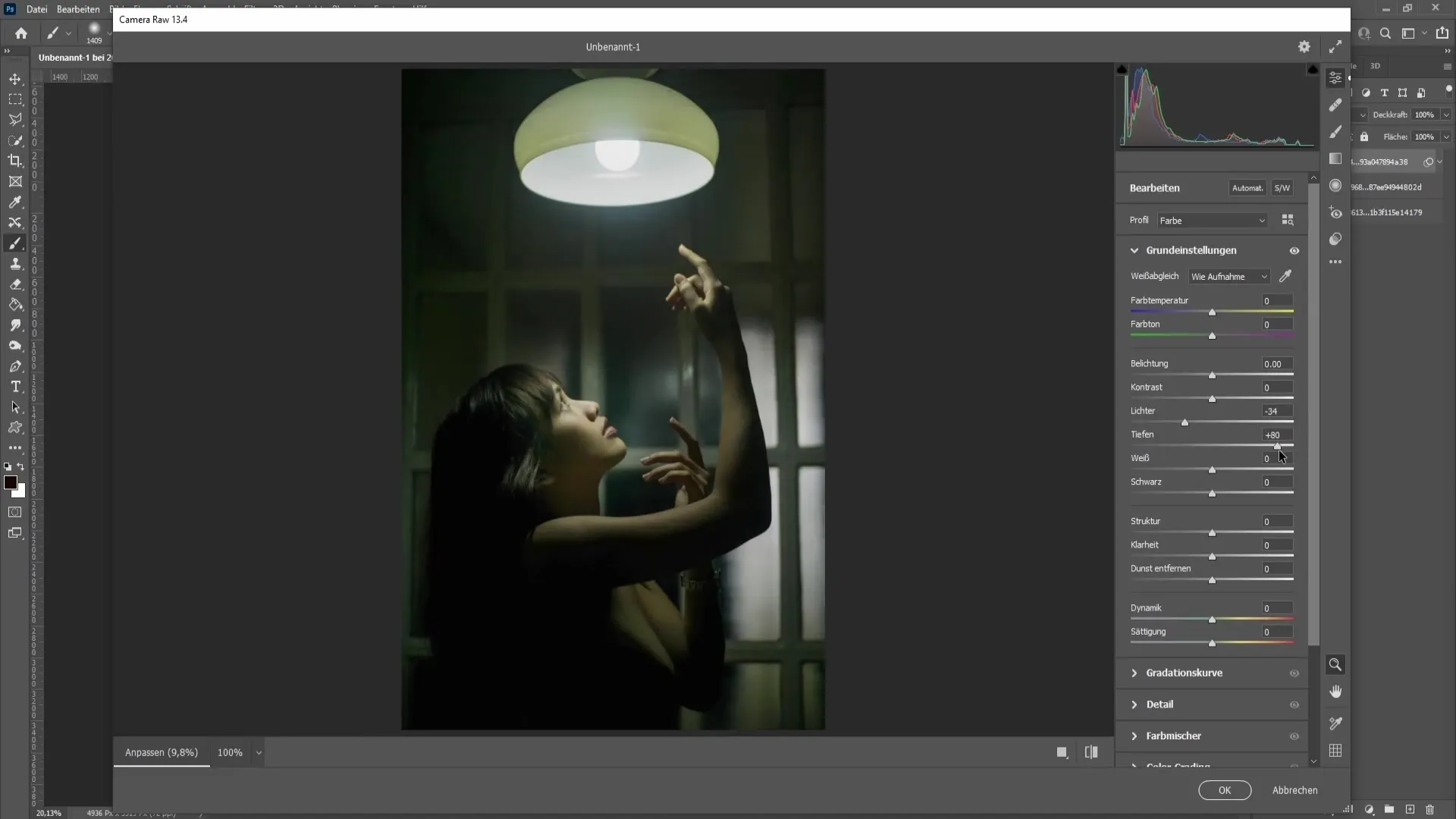This screenshot has width=1456, height=819.
Task: Toggle single view settings button
Action: [x=1062, y=752]
